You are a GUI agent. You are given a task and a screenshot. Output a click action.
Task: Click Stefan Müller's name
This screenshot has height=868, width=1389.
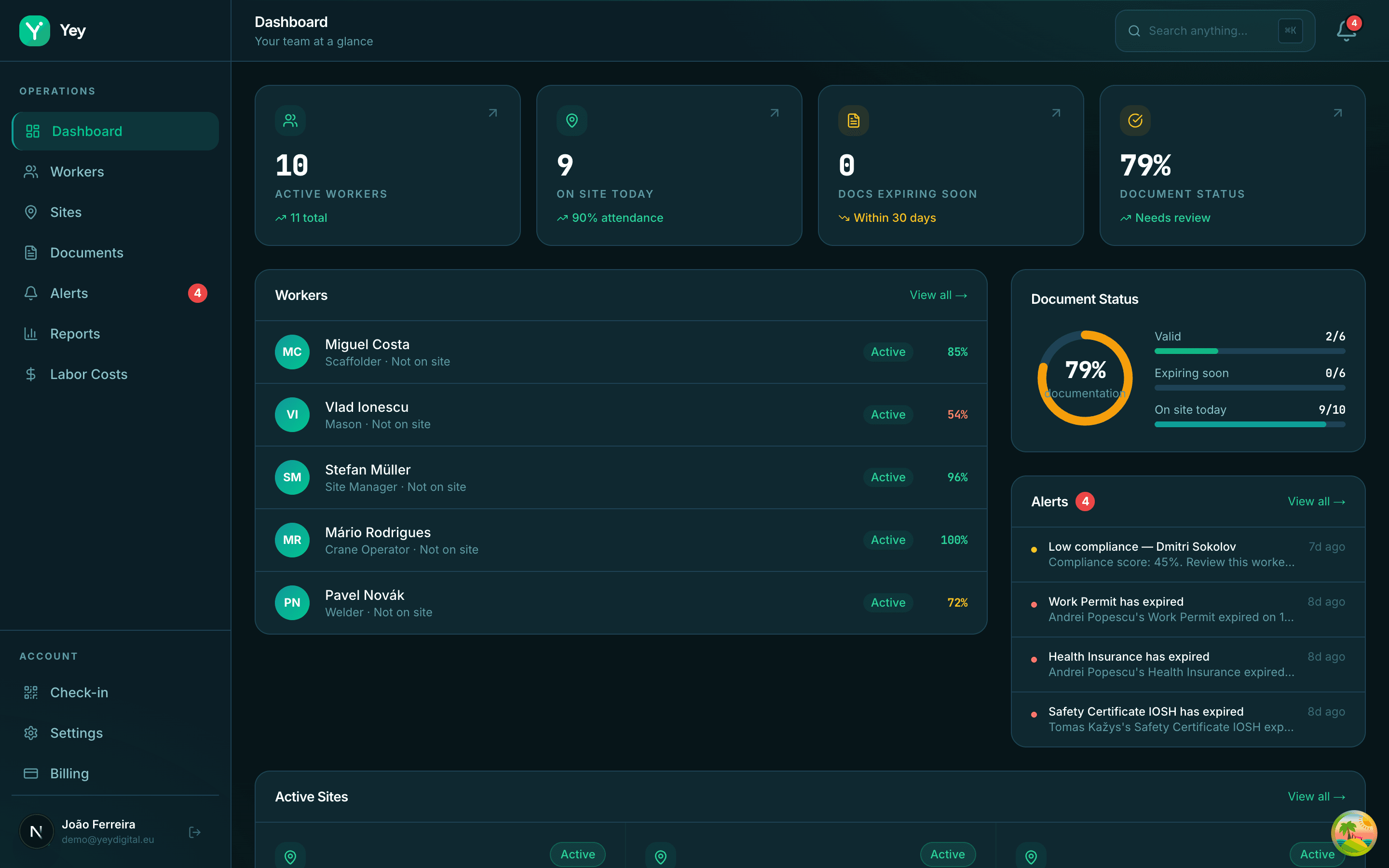click(x=368, y=470)
